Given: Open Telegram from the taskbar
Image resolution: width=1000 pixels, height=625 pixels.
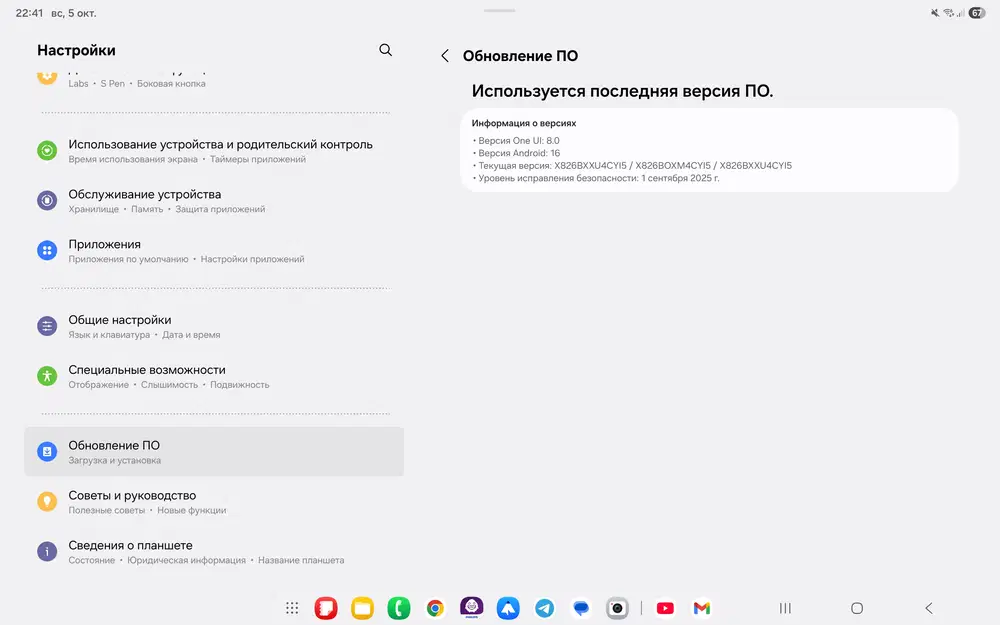Looking at the screenshot, I should click(x=544, y=608).
